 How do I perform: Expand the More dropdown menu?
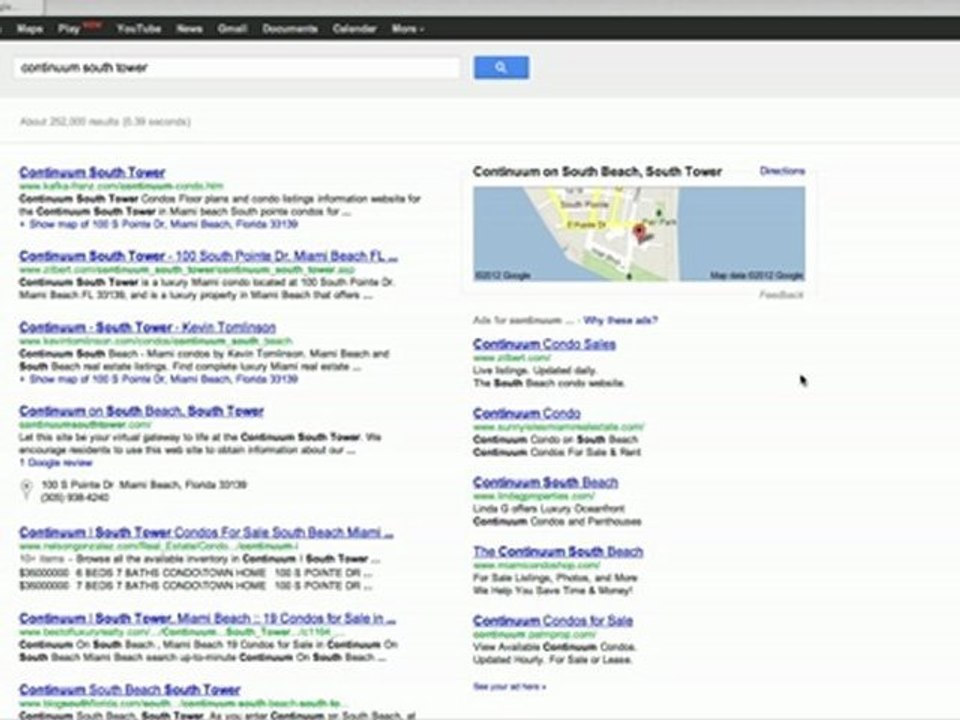pos(407,29)
